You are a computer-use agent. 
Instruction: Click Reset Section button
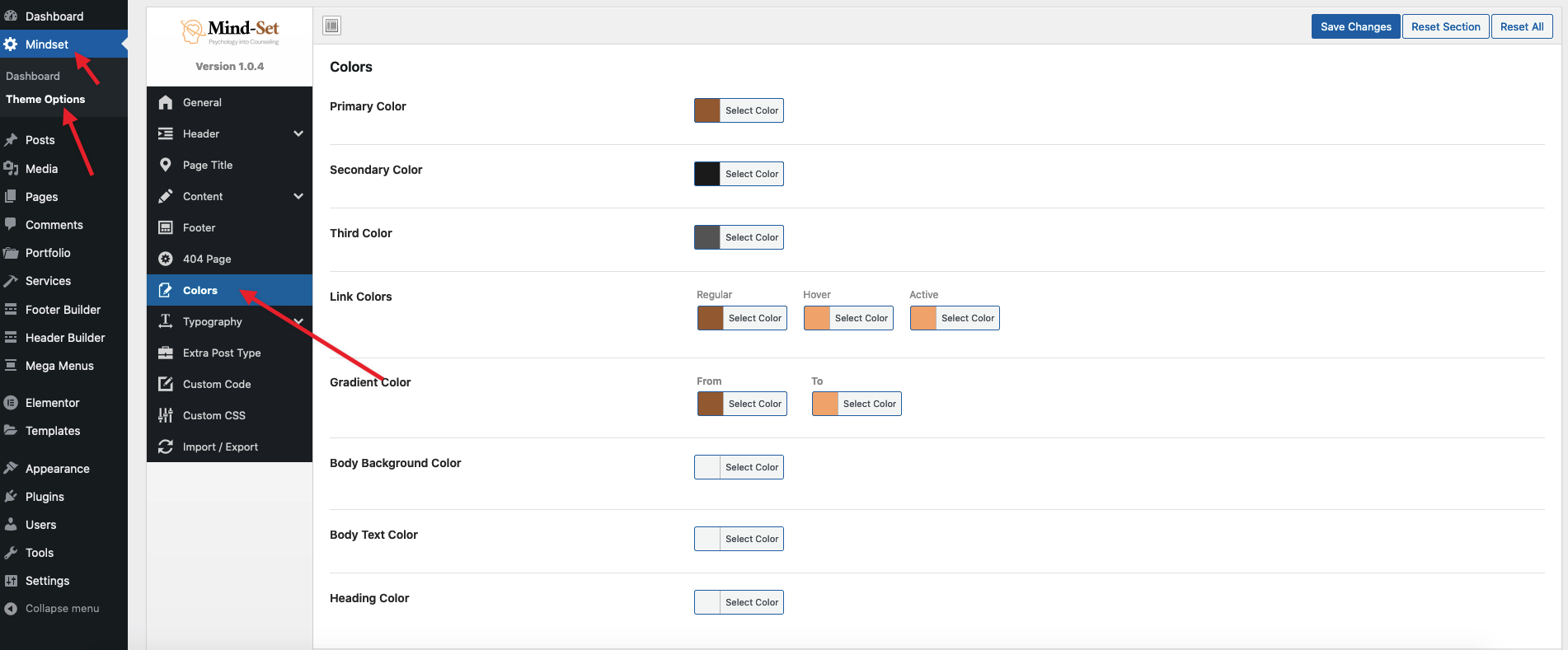tap(1445, 26)
